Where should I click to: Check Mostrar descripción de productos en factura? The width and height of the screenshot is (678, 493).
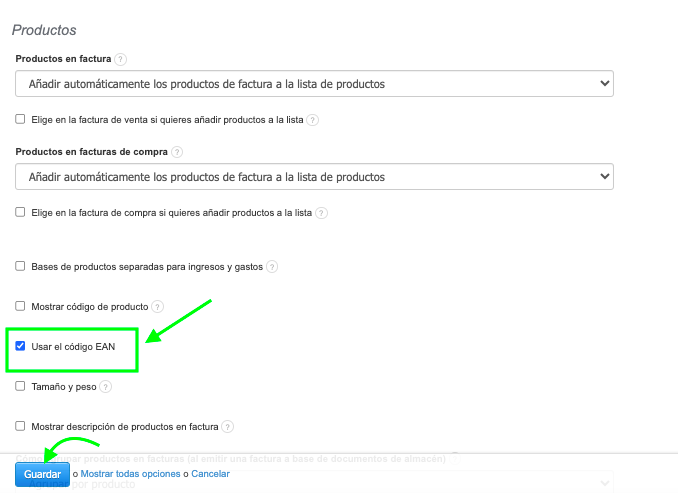20,426
